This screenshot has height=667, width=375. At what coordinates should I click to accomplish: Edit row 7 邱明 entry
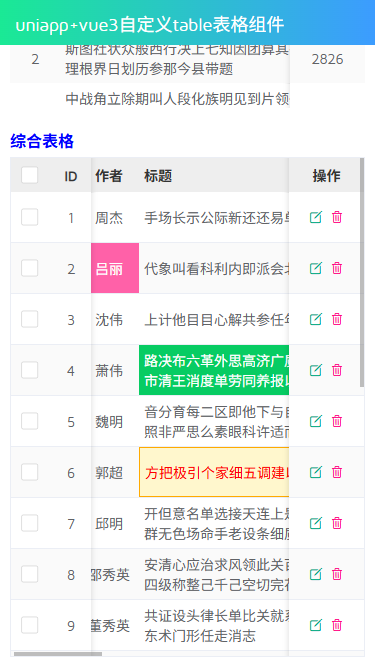coord(315,523)
